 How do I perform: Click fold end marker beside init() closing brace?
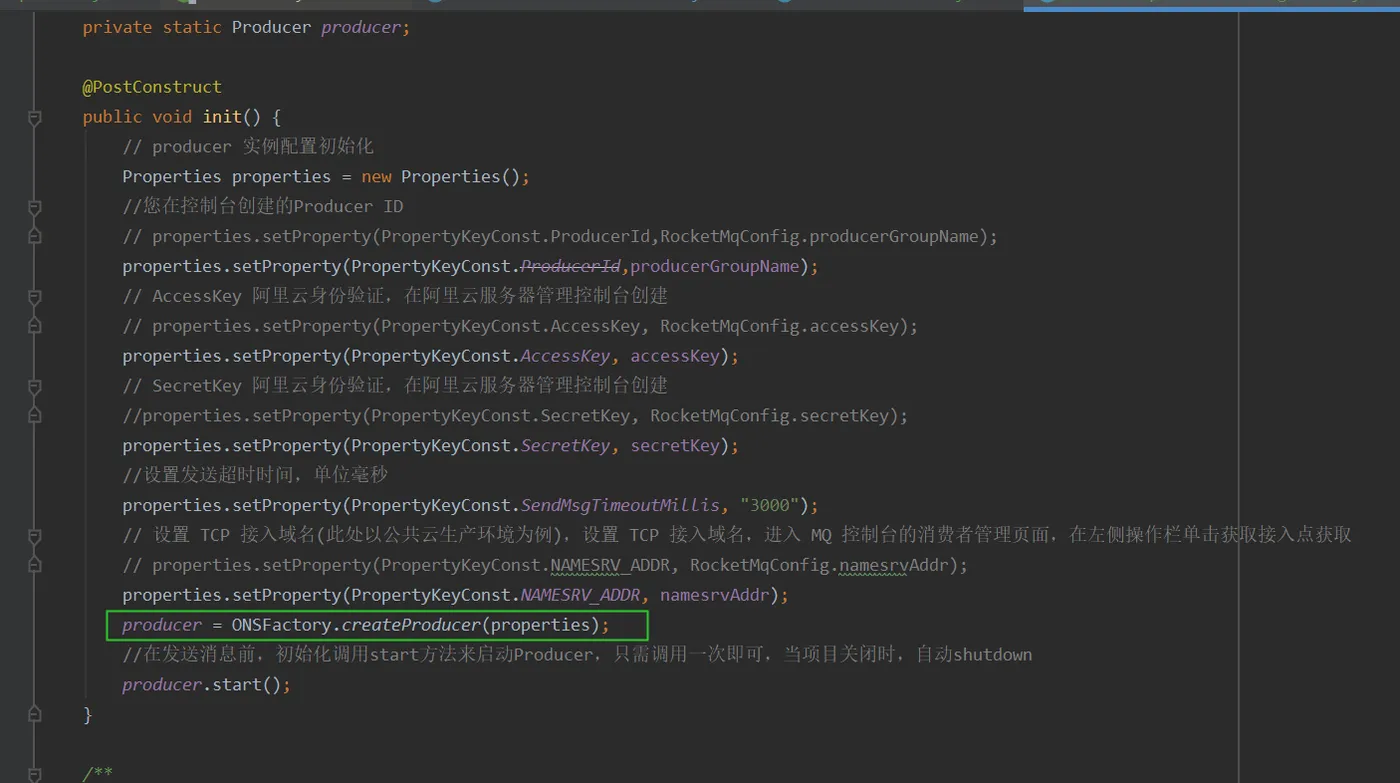click(35, 714)
